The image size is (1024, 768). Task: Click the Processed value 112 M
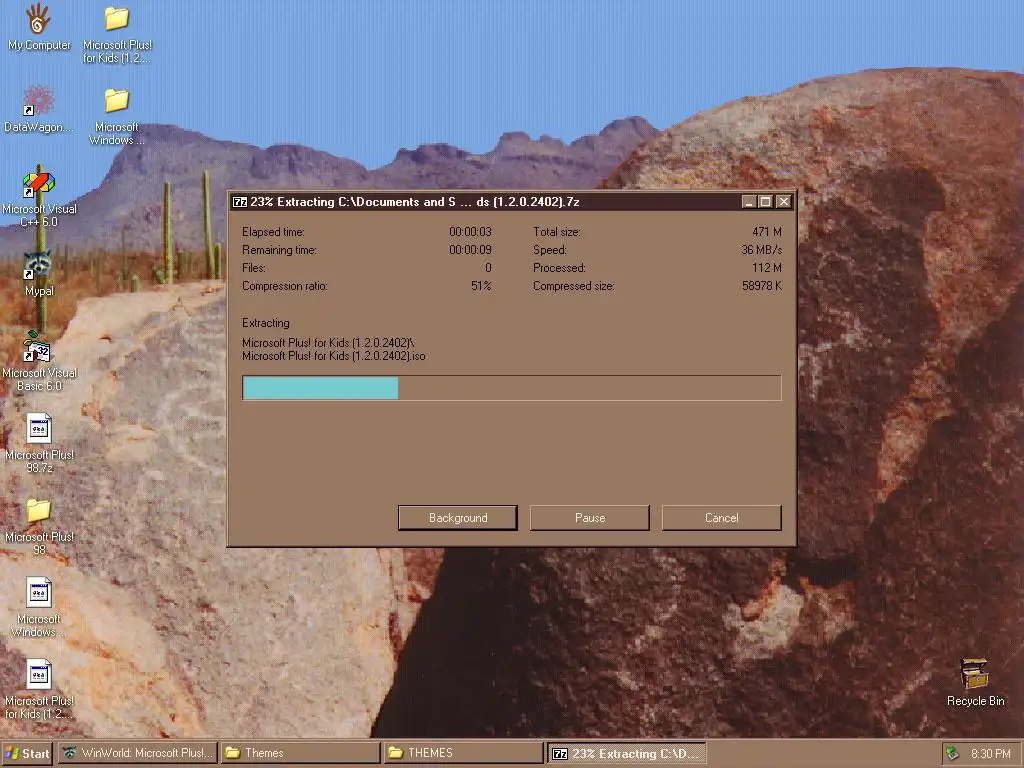pyautogui.click(x=767, y=268)
